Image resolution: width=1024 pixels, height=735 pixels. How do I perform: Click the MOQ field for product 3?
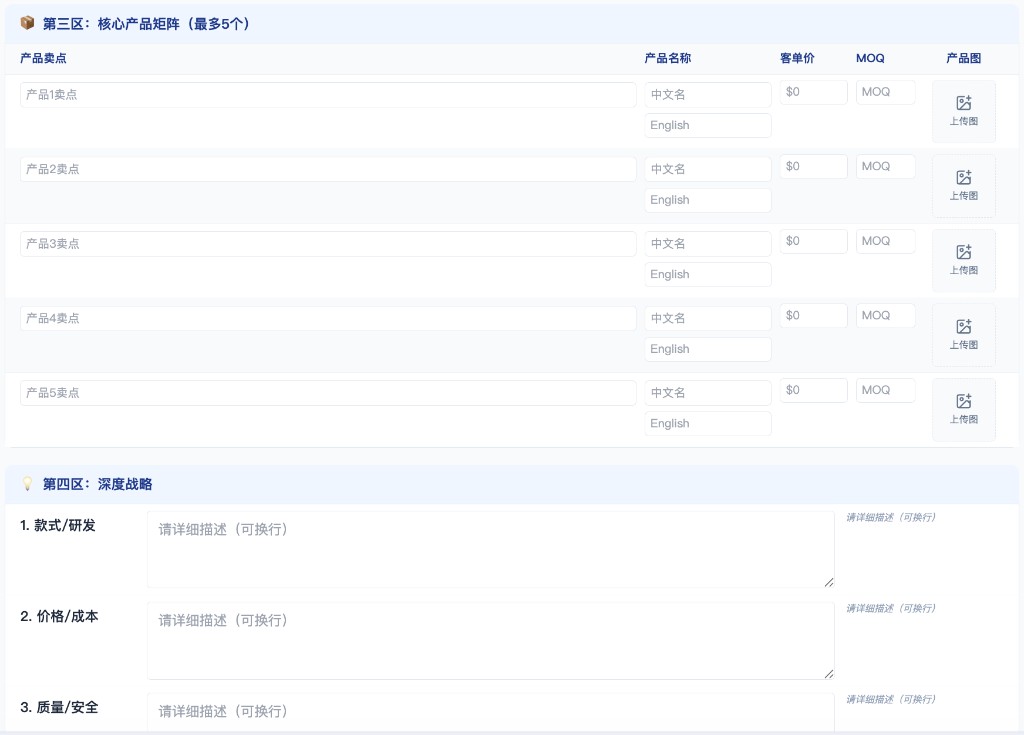click(886, 241)
